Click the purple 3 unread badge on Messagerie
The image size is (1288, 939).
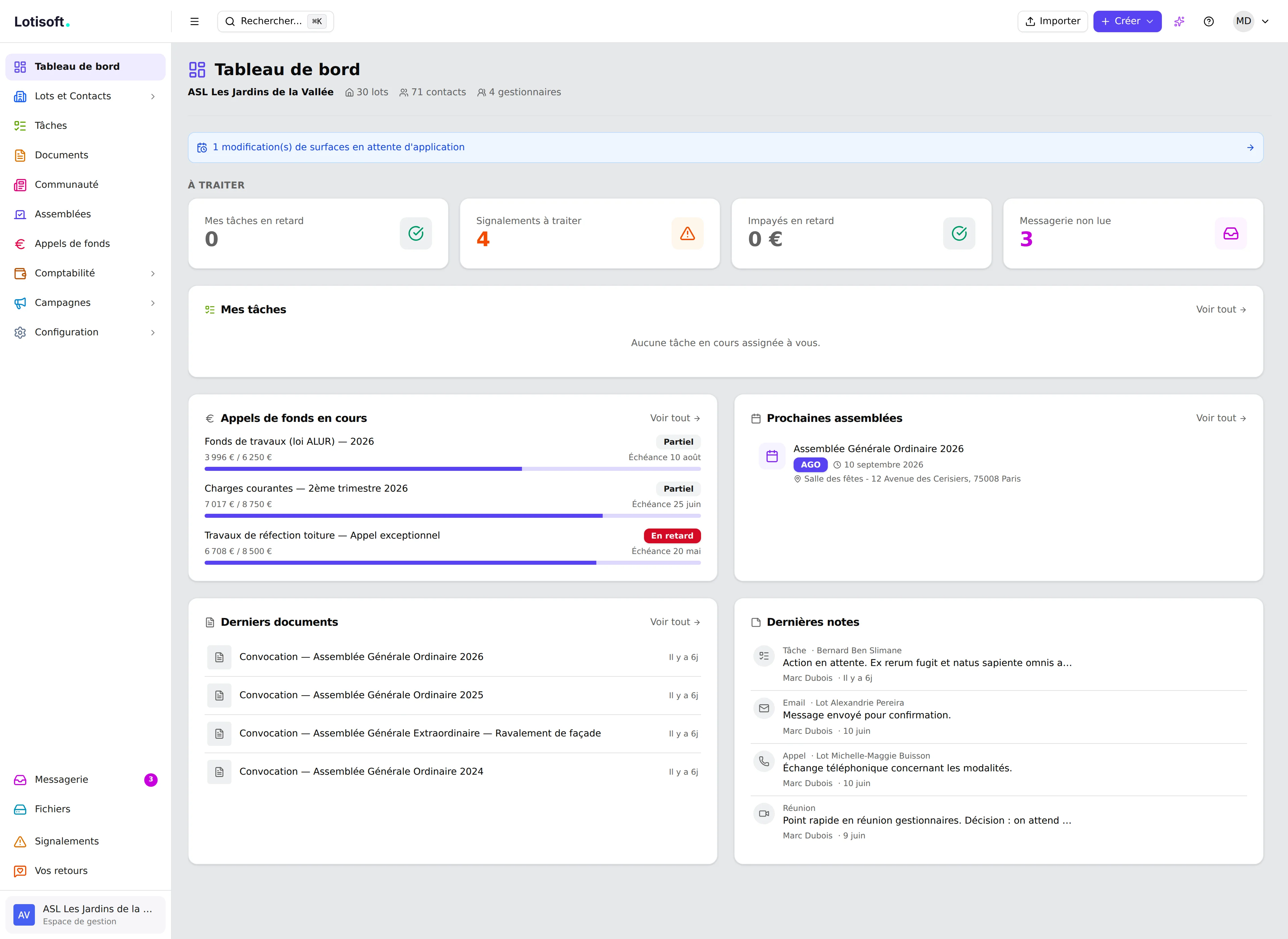click(x=151, y=780)
